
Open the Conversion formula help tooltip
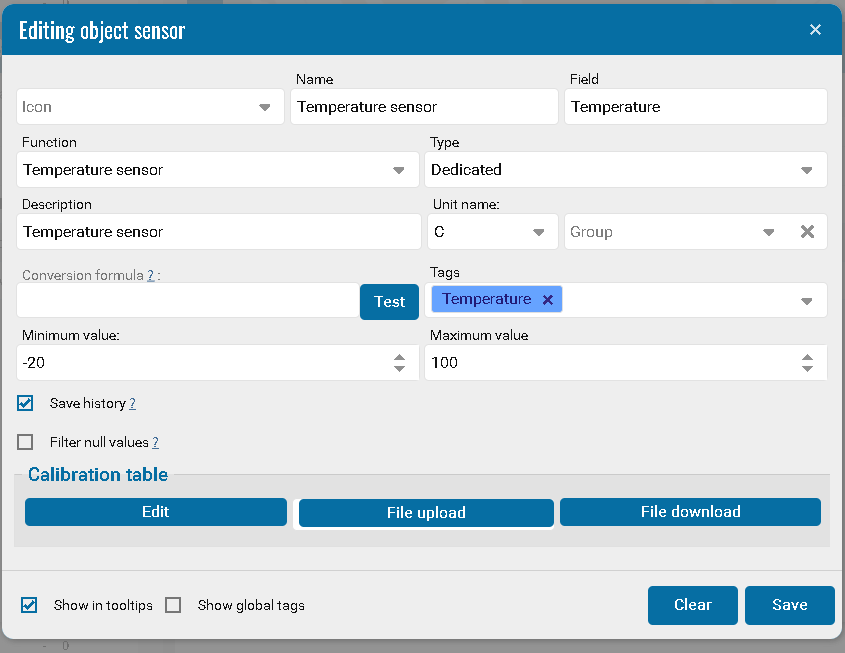coord(151,276)
